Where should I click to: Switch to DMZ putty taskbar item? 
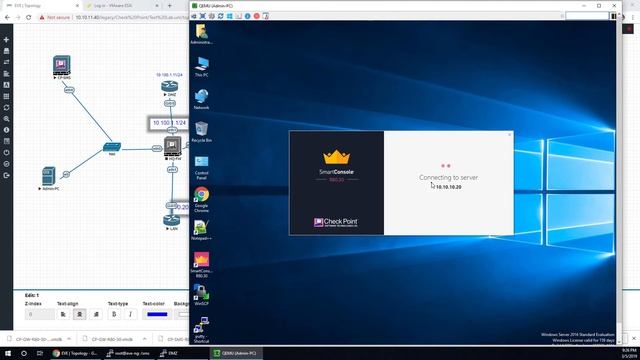[x=181, y=353]
